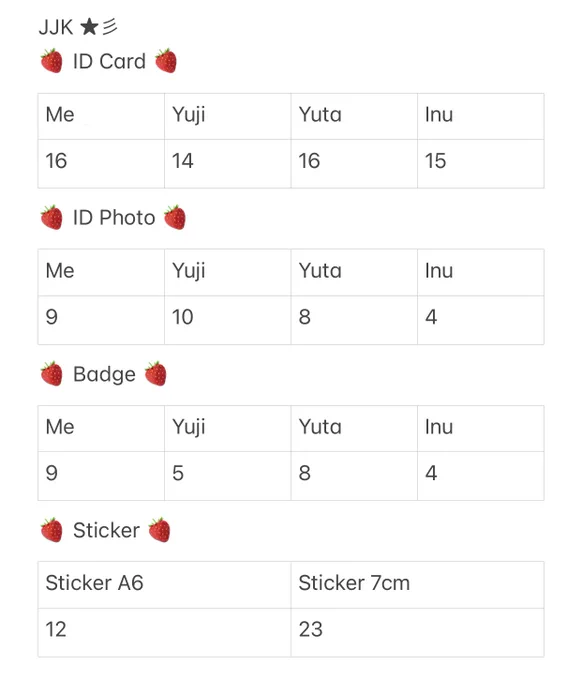Click the JJK title text

pyautogui.click(x=56, y=27)
